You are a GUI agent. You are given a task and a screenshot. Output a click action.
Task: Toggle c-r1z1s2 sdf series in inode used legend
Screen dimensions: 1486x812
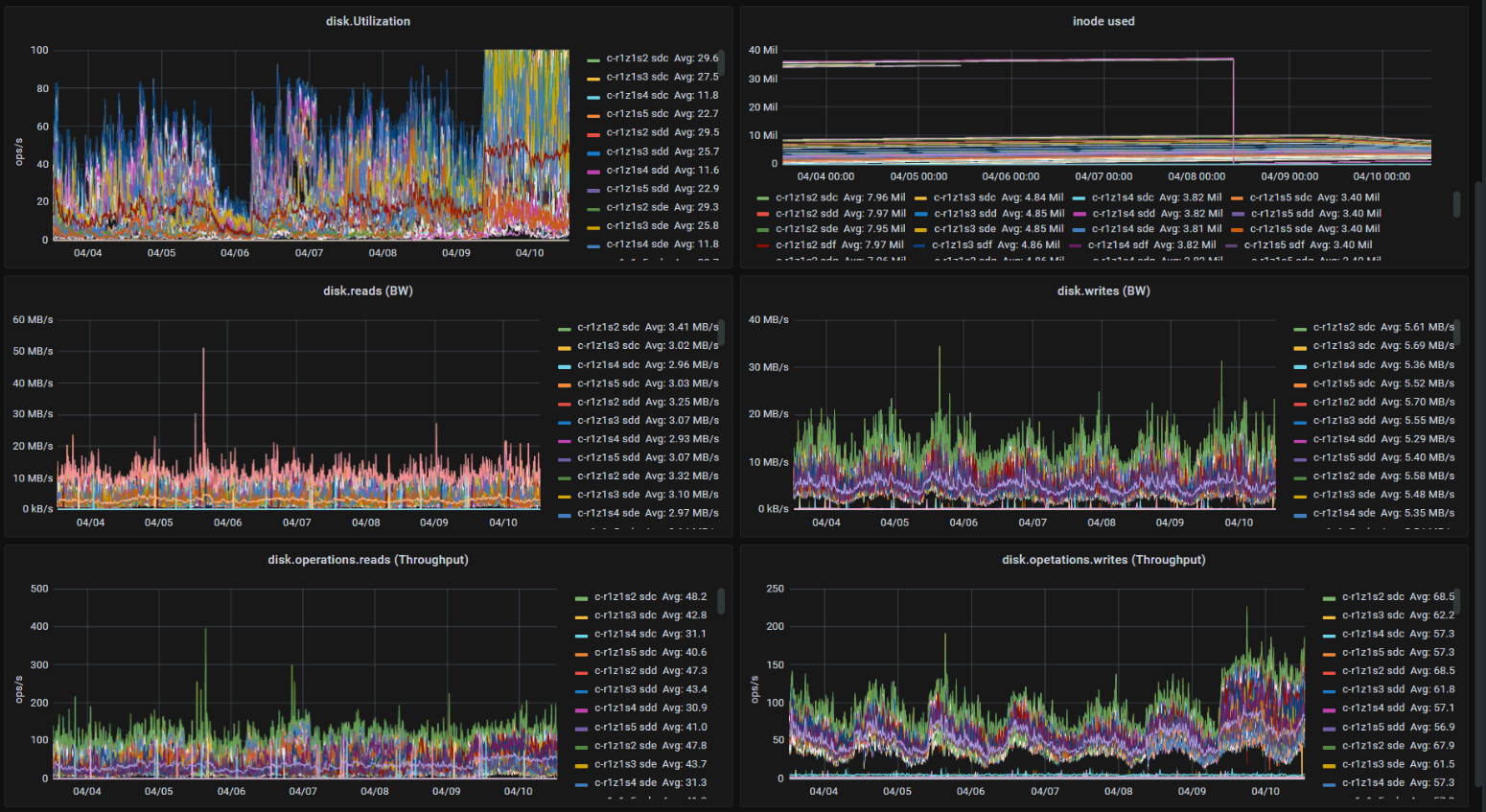805,245
